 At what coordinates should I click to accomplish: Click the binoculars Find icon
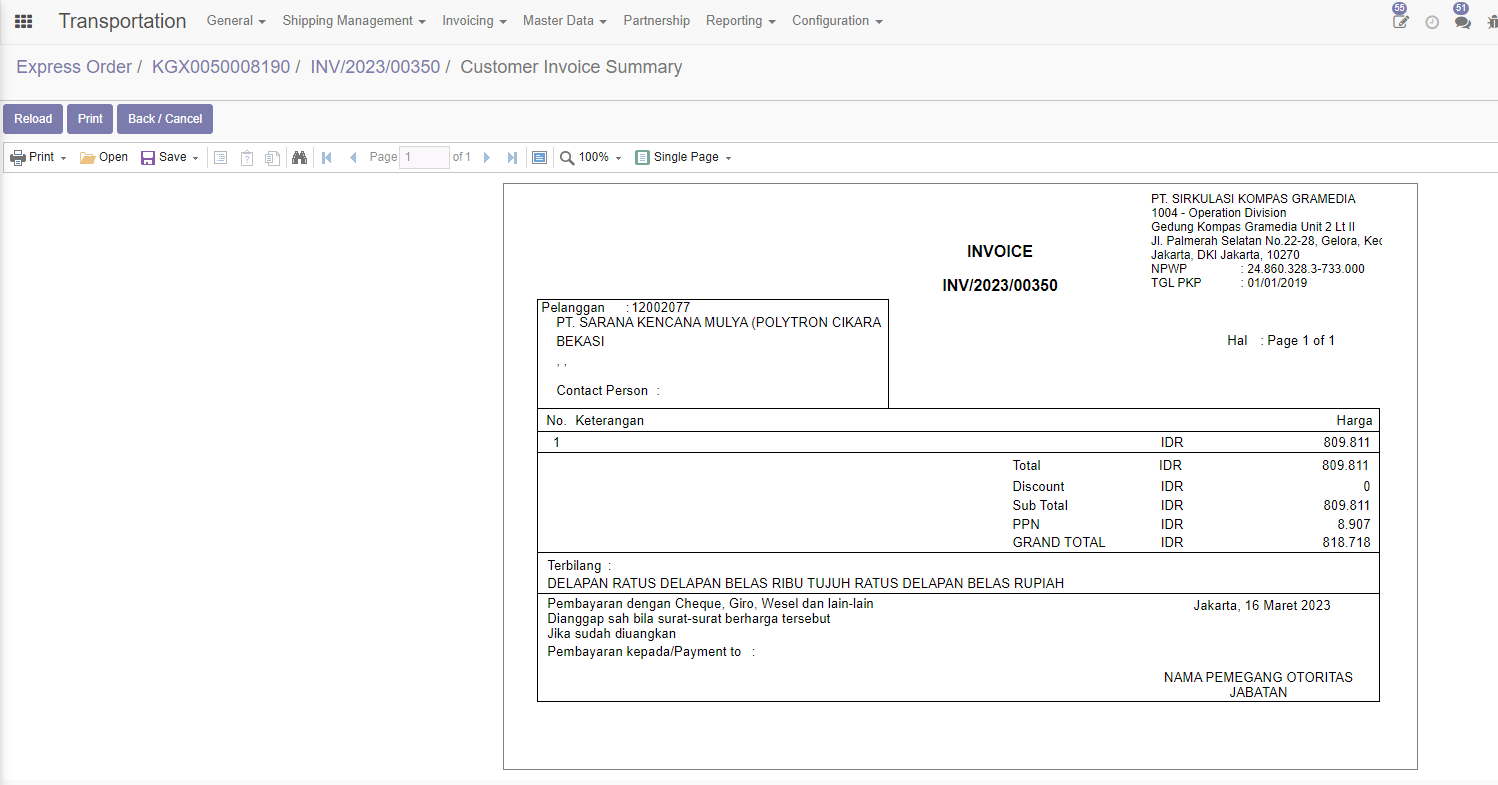(299, 157)
